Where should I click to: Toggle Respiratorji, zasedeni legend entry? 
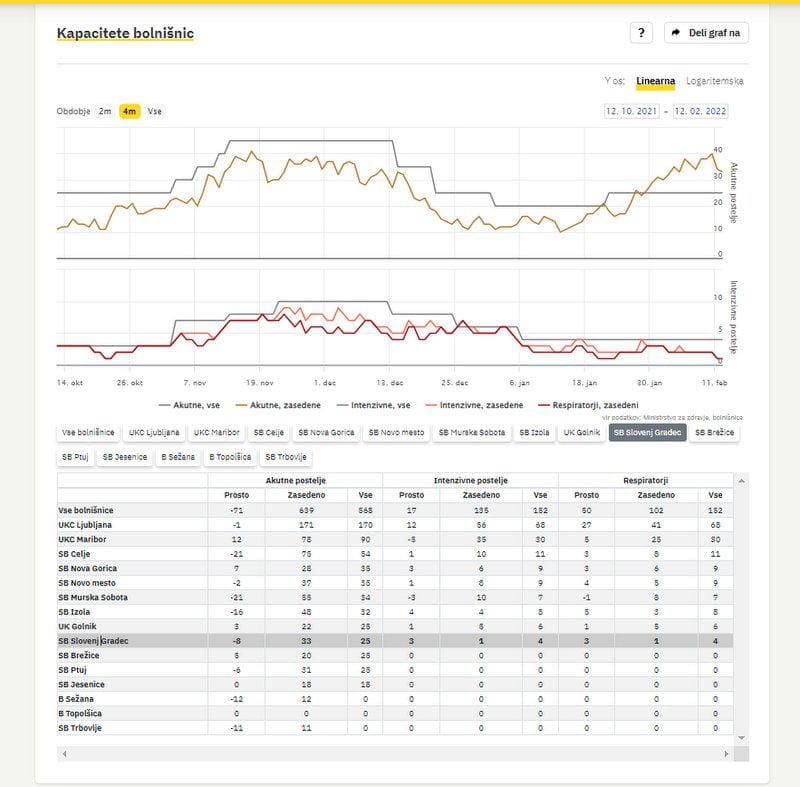click(x=589, y=405)
